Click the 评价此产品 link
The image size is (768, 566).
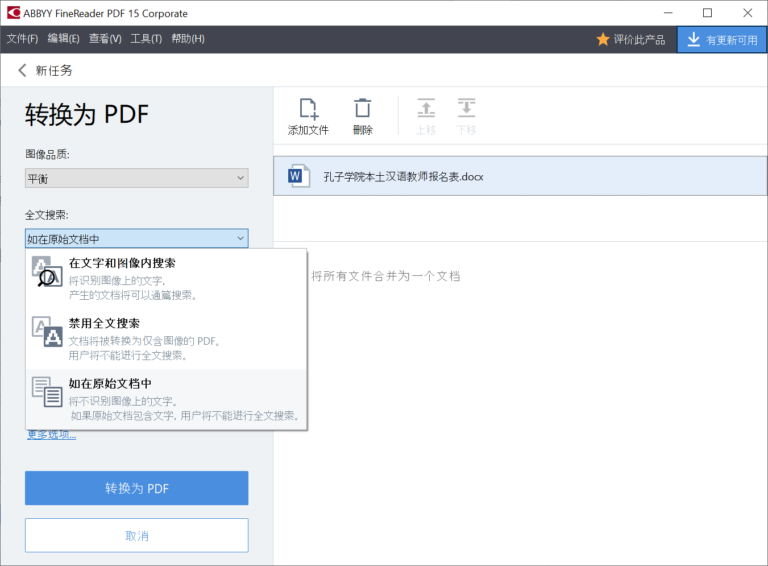click(x=639, y=40)
